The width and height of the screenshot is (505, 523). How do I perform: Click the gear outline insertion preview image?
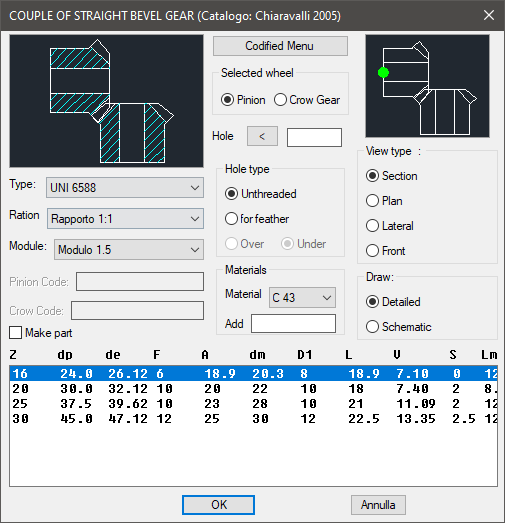coord(427,86)
